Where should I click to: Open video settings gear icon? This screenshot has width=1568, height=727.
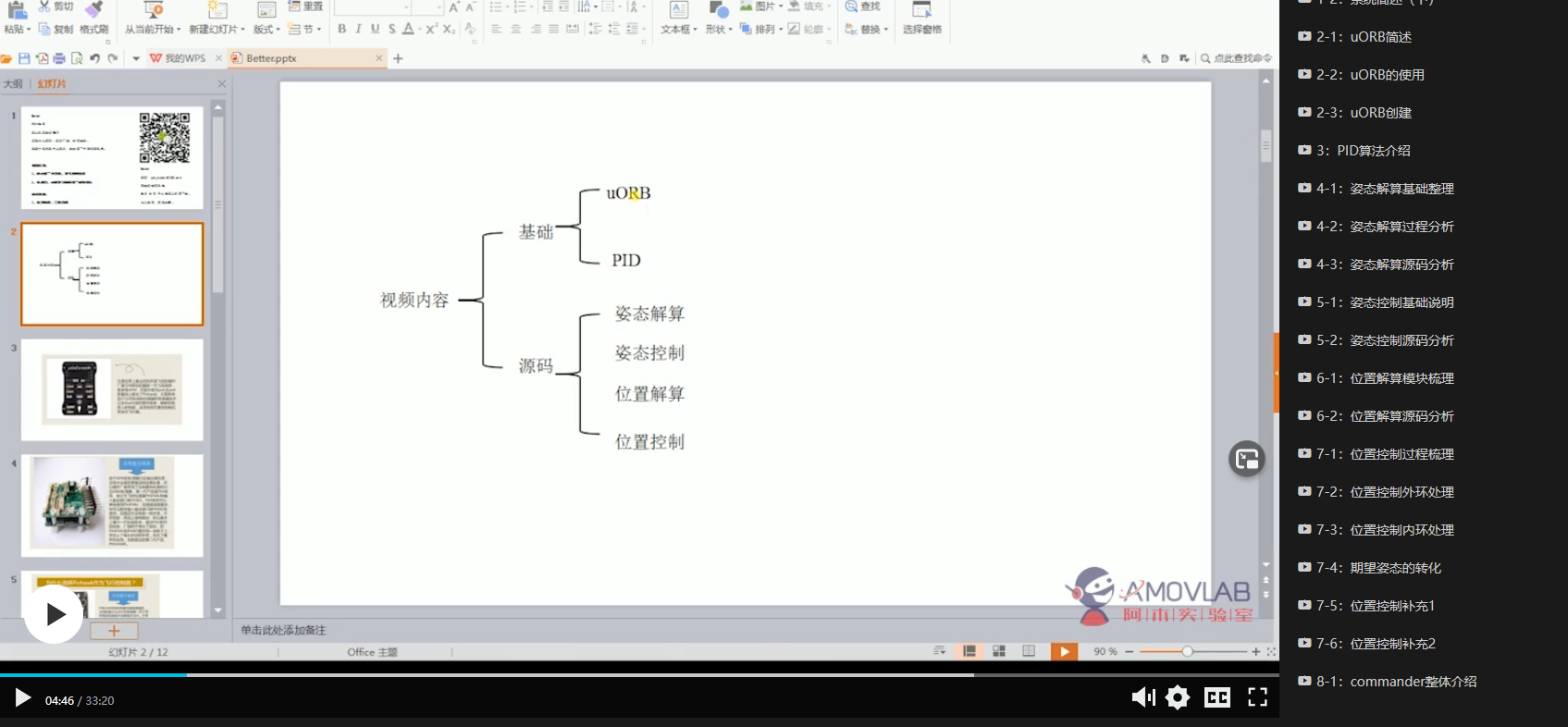[x=1178, y=697]
